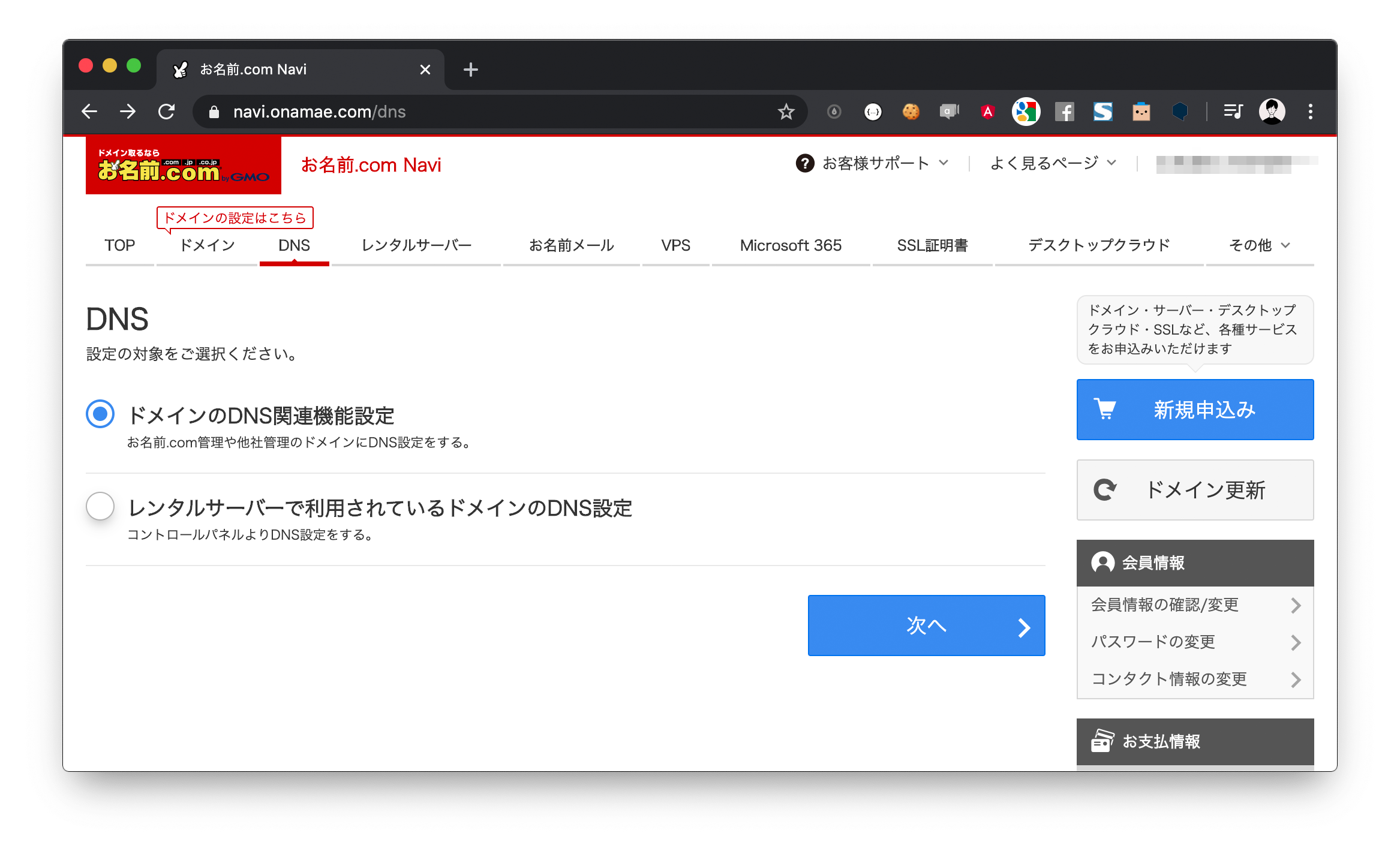Viewport: 1400px width, 854px height.
Task: Open the curly braces extension icon
Action: tap(873, 112)
